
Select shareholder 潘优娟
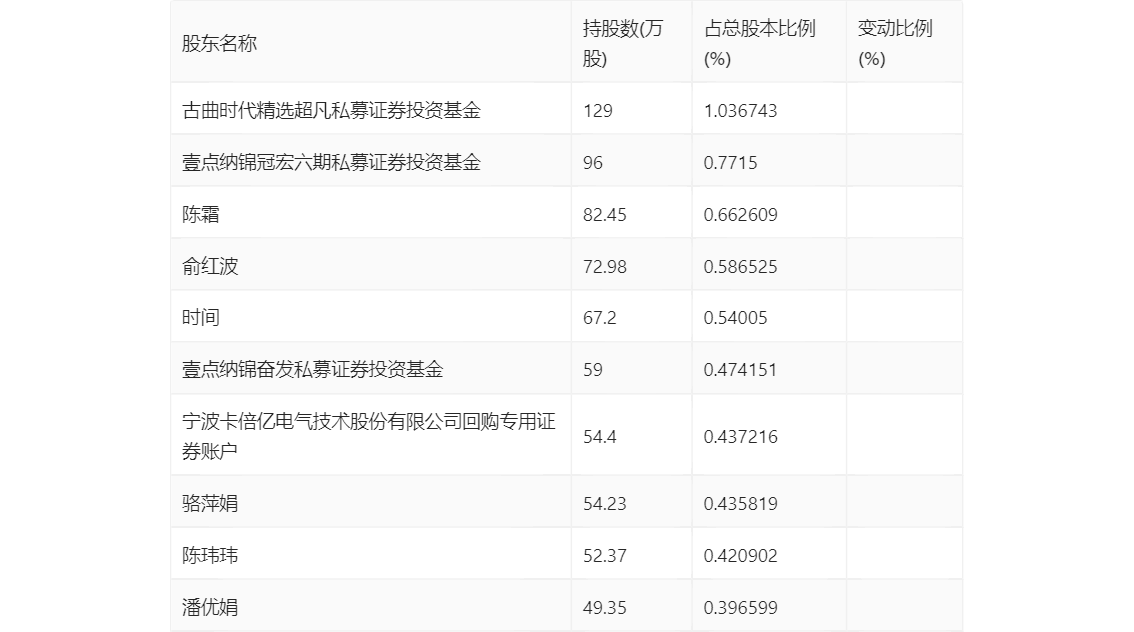[x=210, y=607]
